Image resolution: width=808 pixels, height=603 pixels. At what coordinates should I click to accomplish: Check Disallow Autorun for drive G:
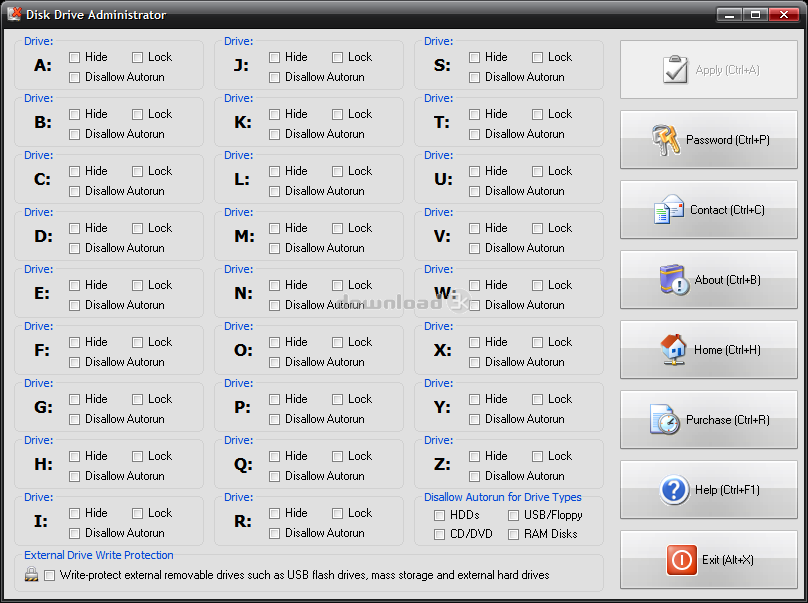pos(75,420)
